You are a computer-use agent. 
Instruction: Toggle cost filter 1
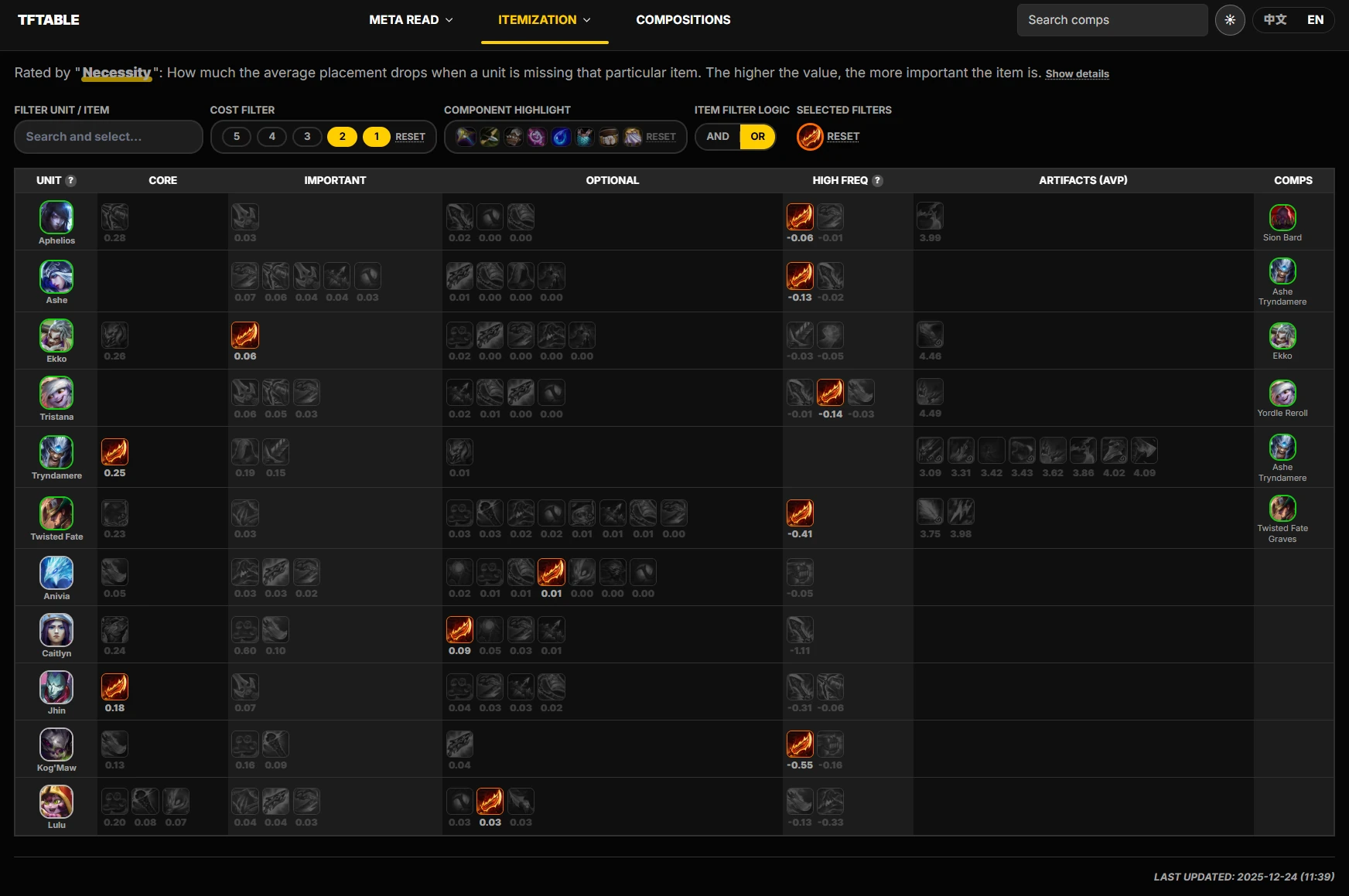point(377,137)
